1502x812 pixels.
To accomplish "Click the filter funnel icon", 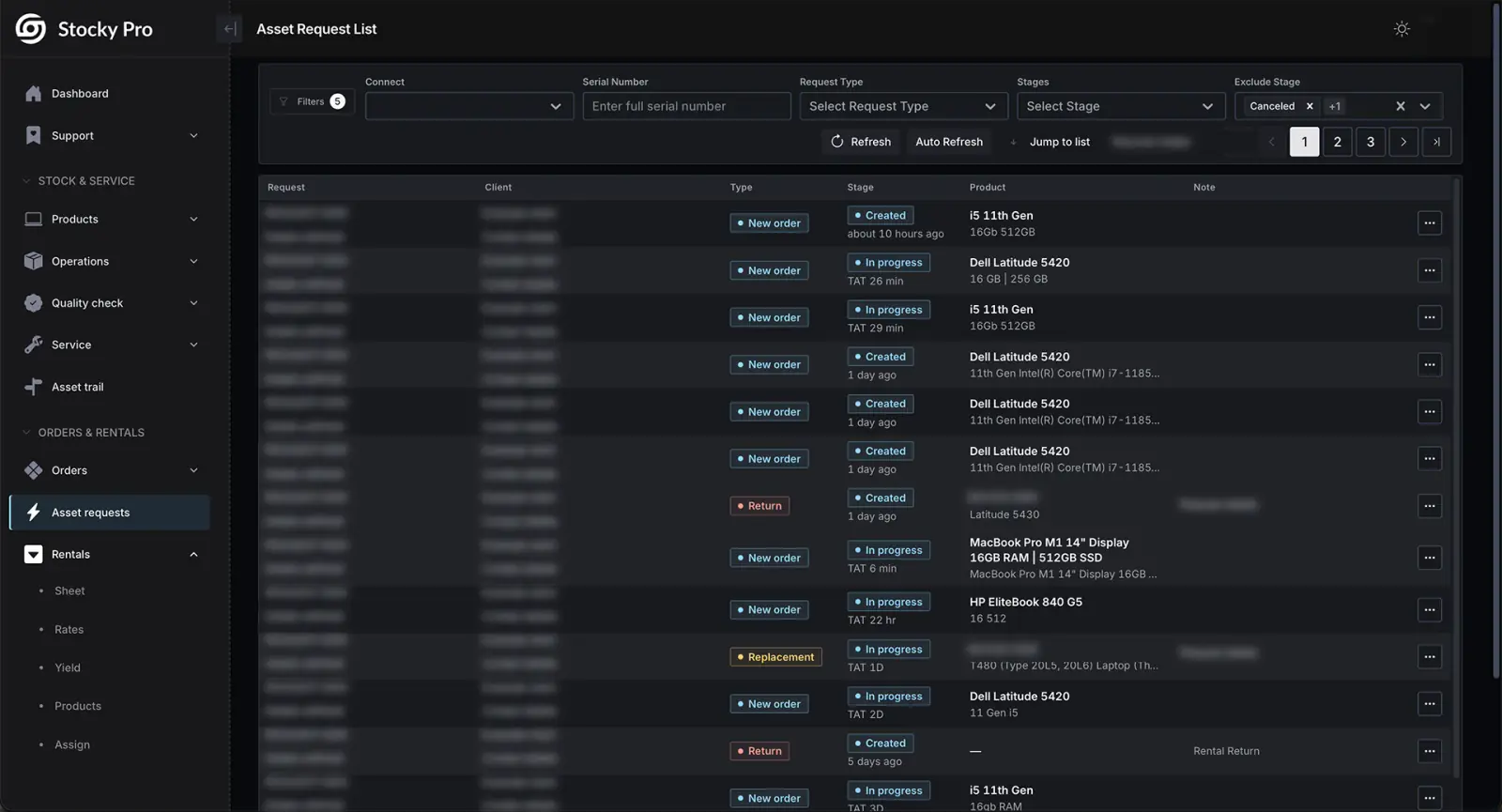I will click(284, 102).
